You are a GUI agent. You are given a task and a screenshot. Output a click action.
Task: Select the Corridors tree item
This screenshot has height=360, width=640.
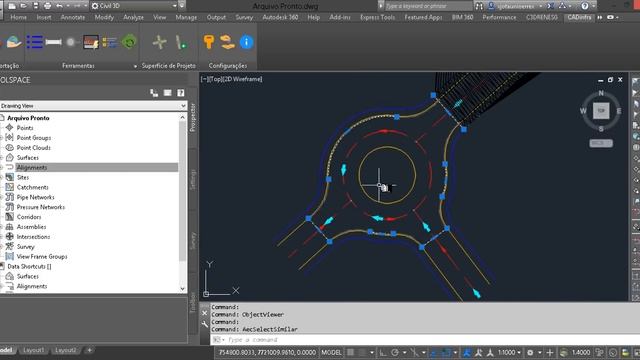click(29, 217)
